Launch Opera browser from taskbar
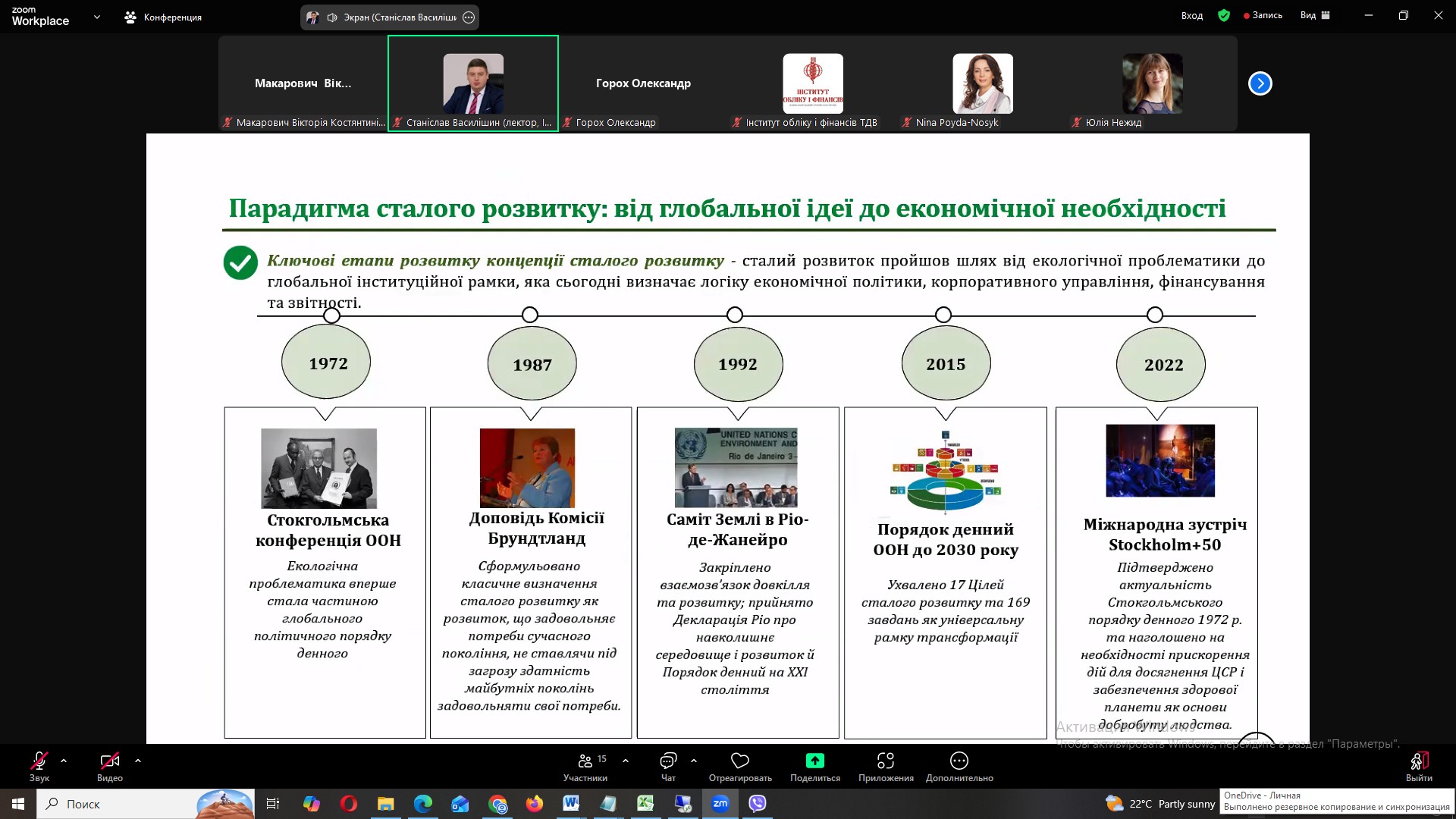 click(348, 804)
